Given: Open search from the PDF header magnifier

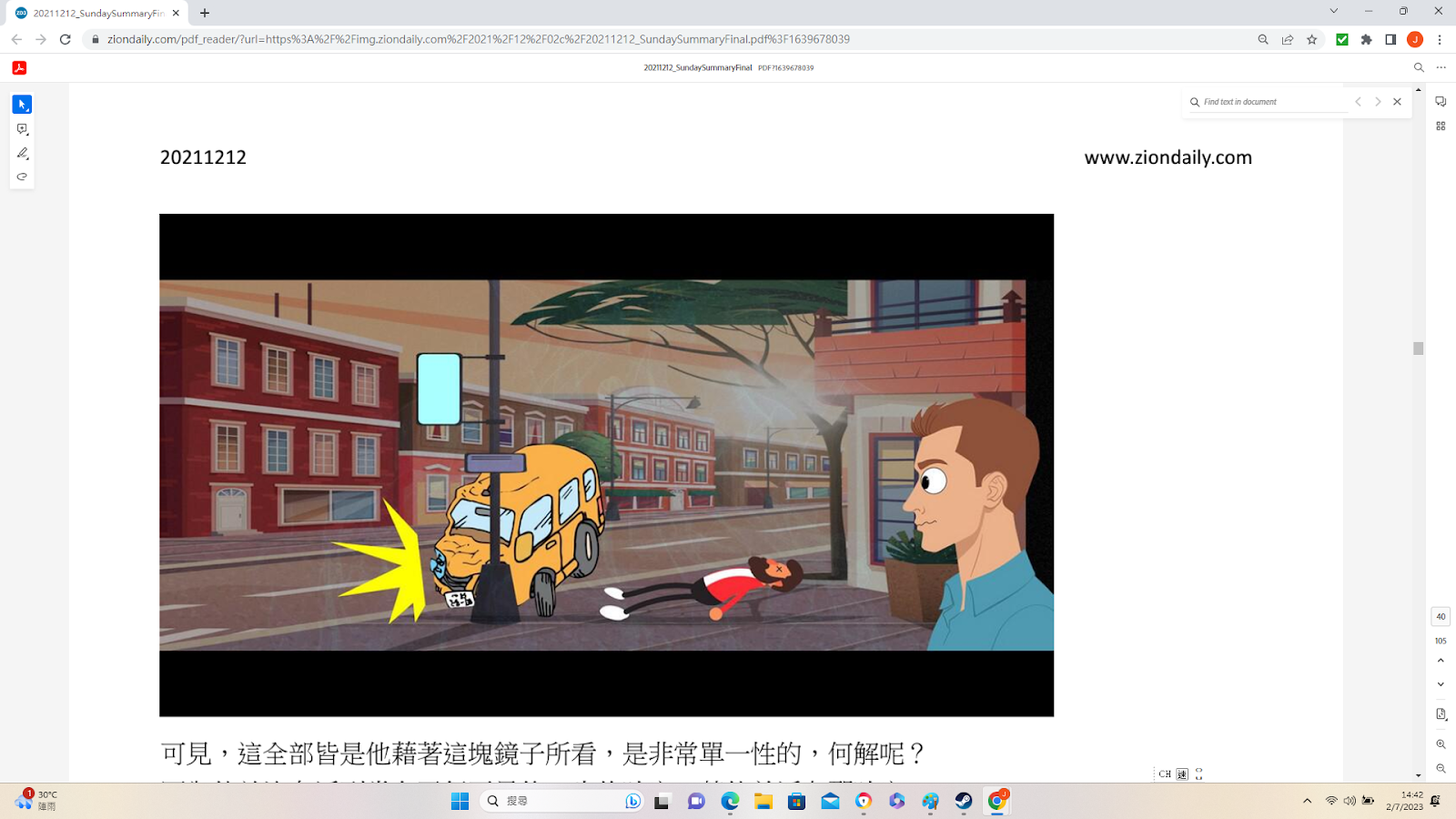Looking at the screenshot, I should click(x=1419, y=67).
